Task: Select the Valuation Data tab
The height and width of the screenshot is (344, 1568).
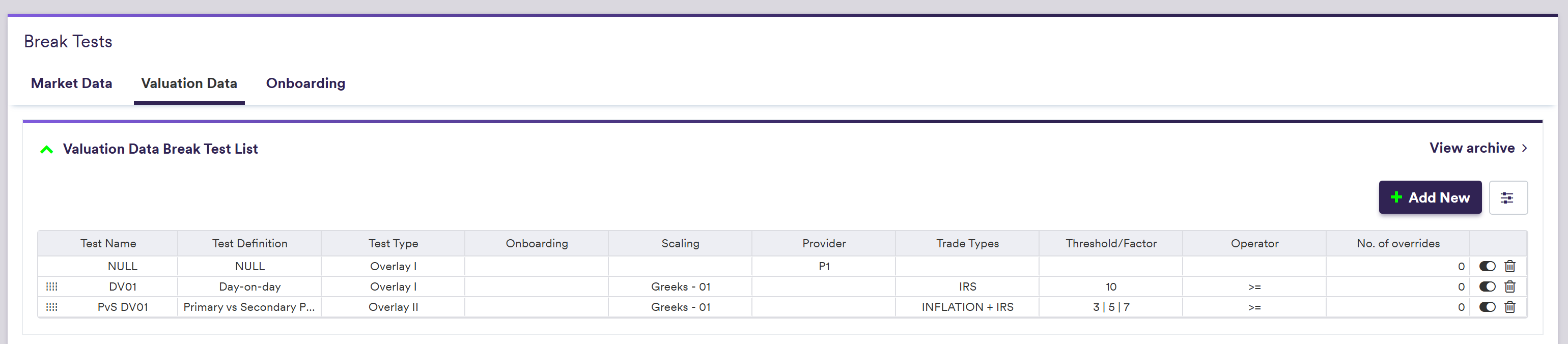Action: (x=189, y=83)
